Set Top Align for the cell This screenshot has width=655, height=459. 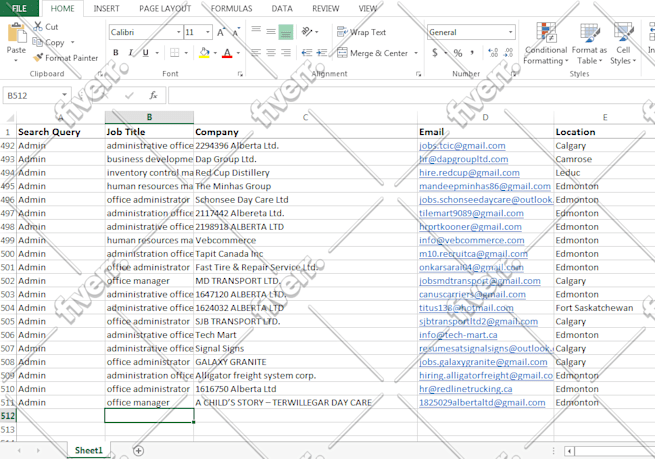coord(256,31)
